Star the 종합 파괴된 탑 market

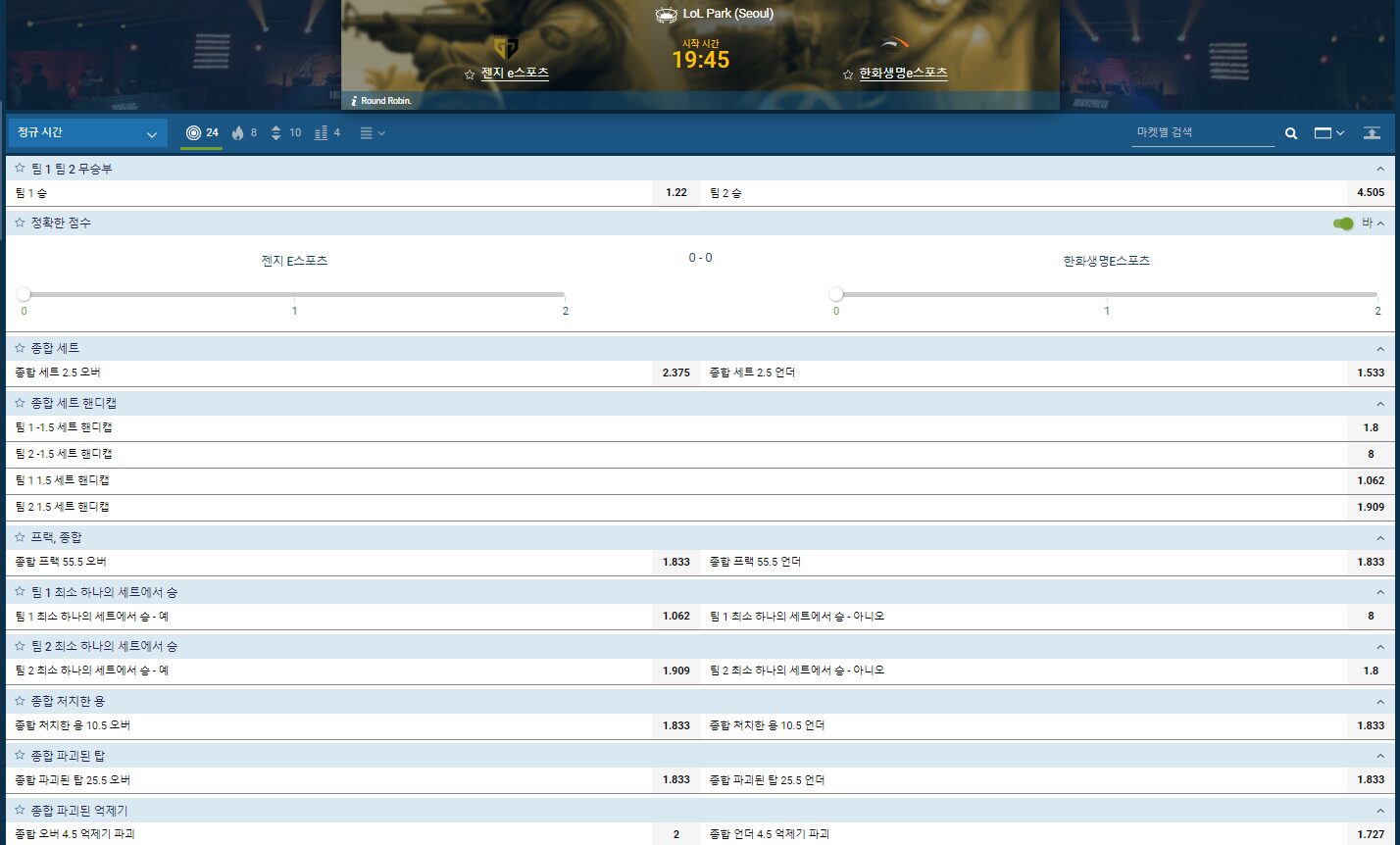20,756
